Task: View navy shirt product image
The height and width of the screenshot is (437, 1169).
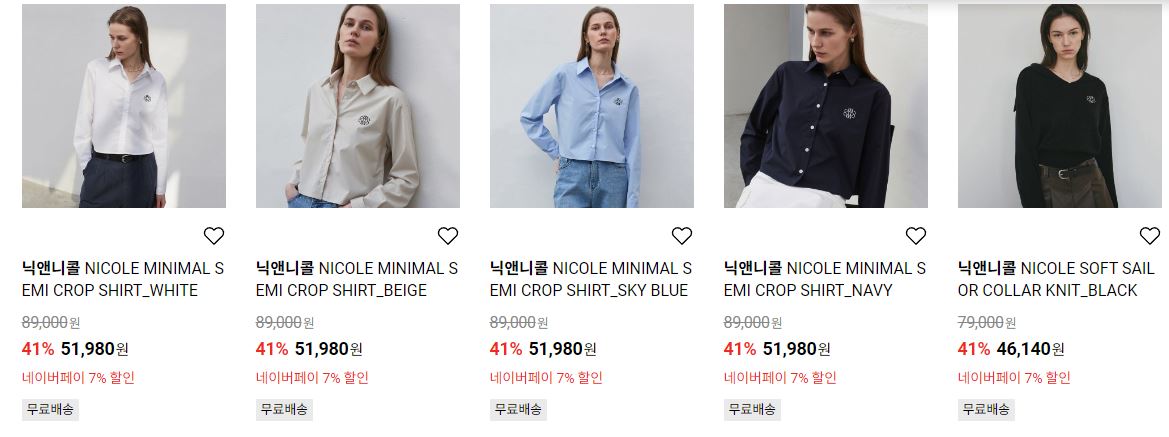Action: pyautogui.click(x=826, y=106)
